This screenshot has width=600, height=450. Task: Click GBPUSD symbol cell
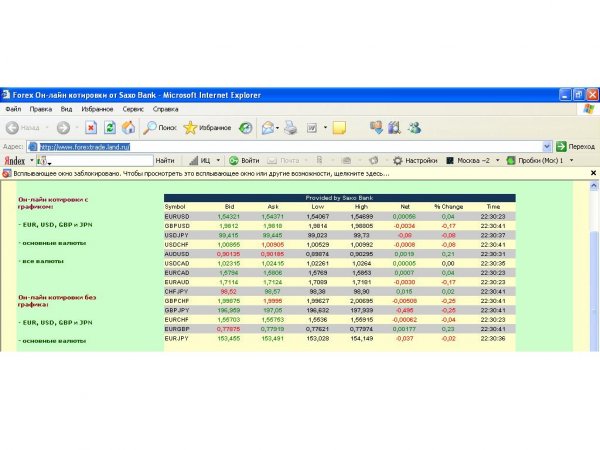point(177,226)
